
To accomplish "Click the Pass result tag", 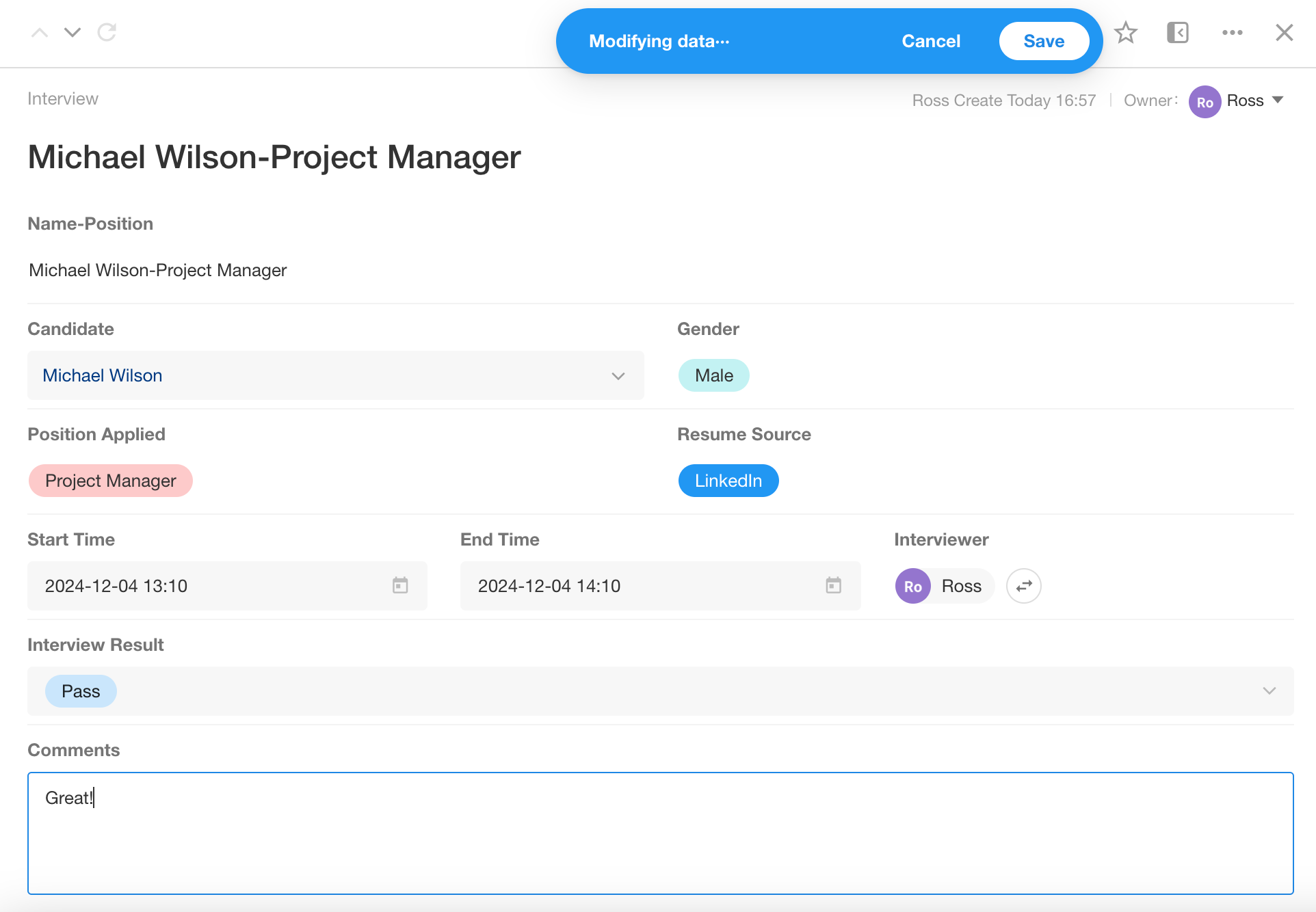I will tap(81, 691).
